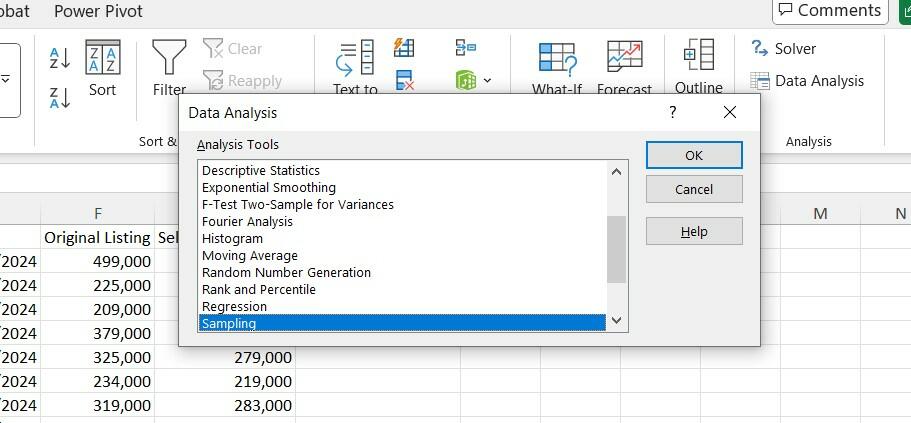Open the Power Pivot tab
This screenshot has width=911, height=423.
click(x=98, y=11)
